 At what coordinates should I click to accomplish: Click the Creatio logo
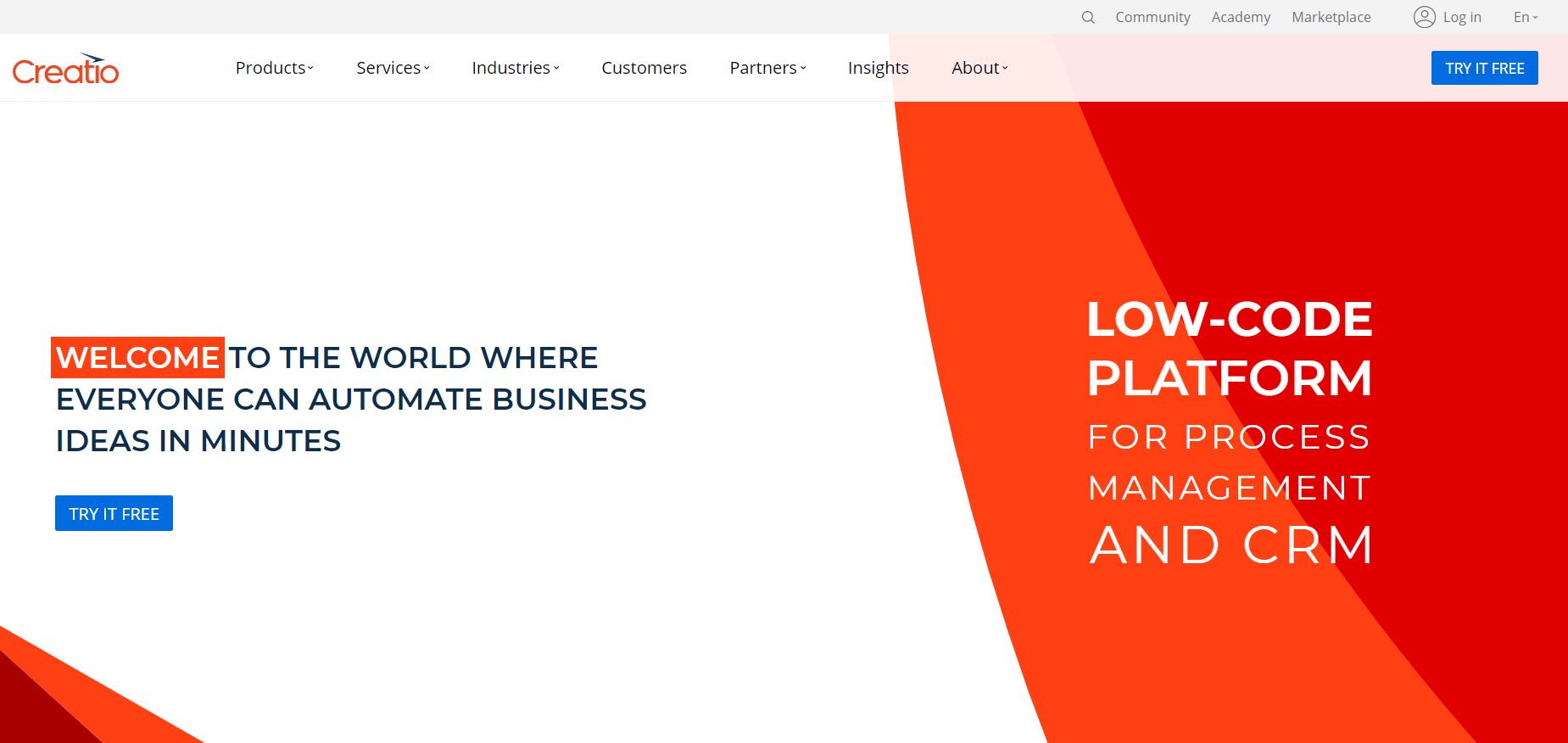point(65,70)
